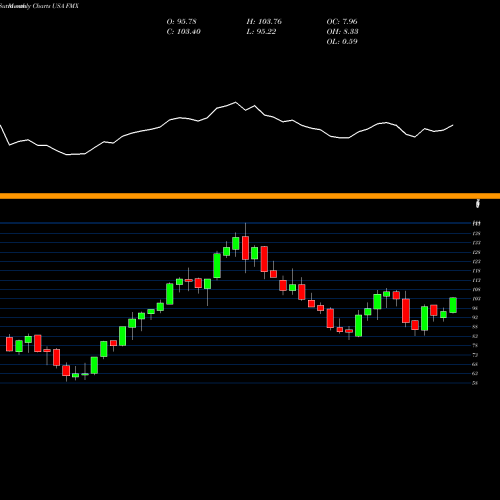This screenshot has width=500, height=500.
Task: Click the peak of the white indicator line
Action: point(236,102)
